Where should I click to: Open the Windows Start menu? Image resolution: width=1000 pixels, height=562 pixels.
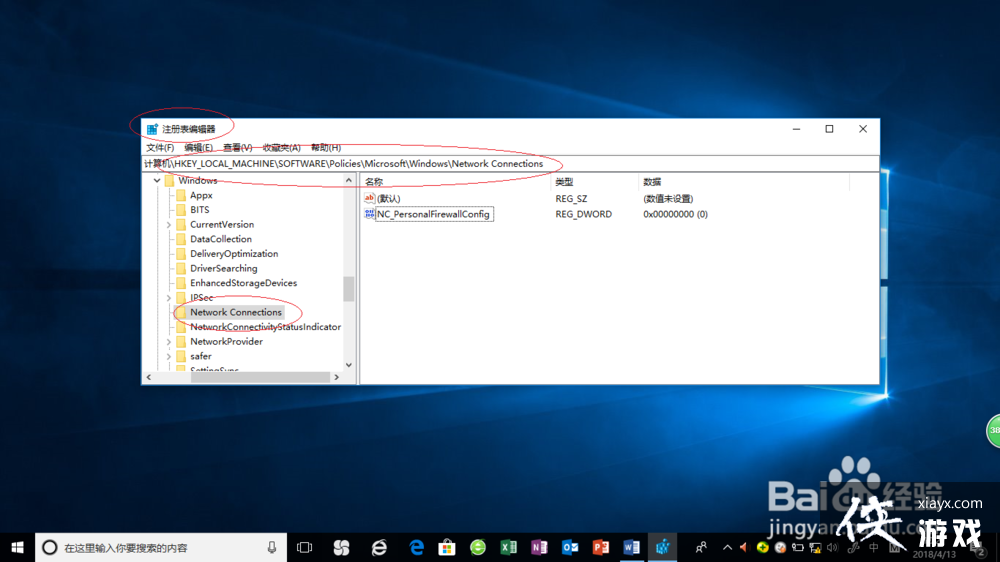pos(17,547)
